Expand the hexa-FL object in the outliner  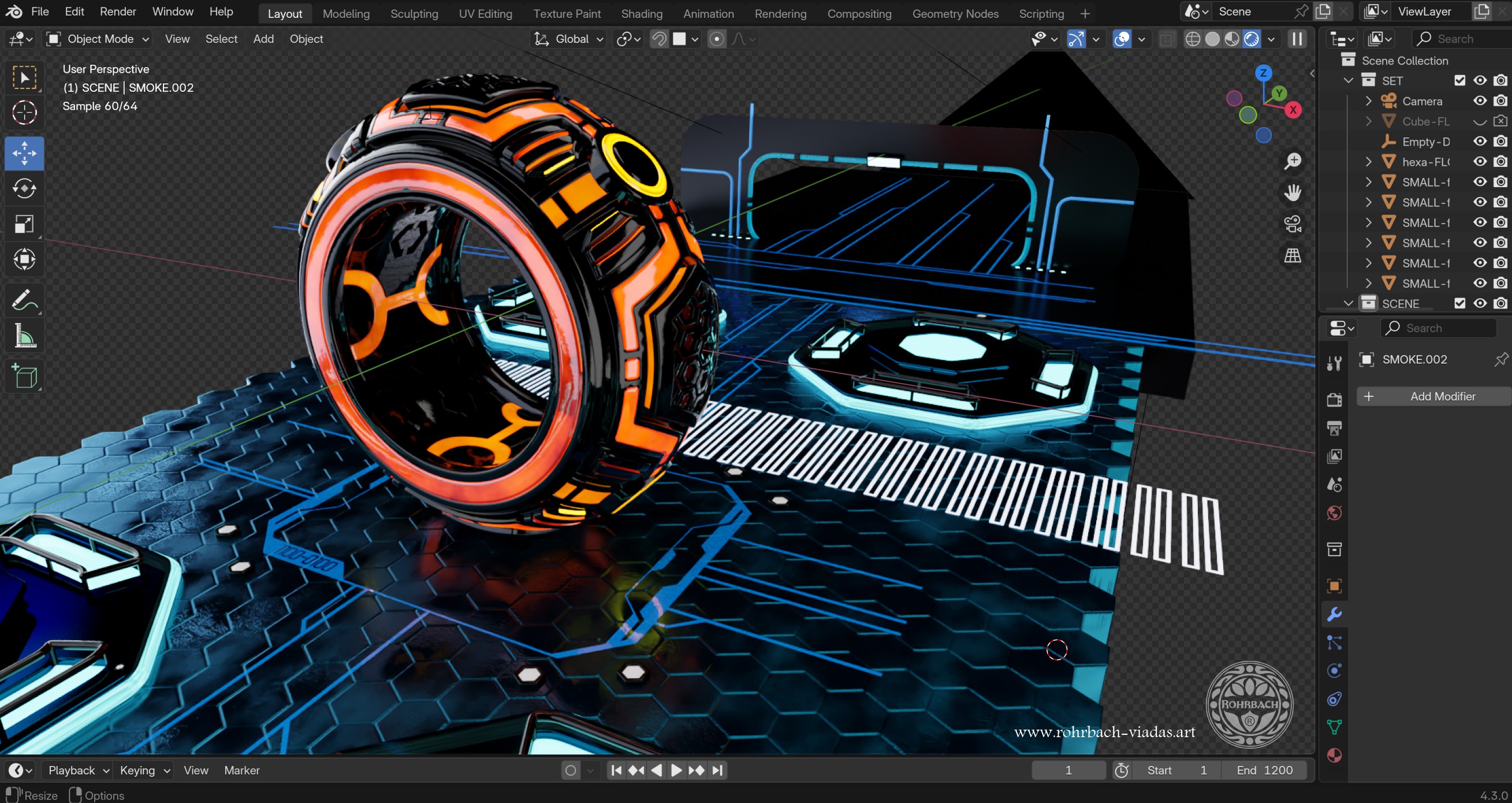tap(1369, 161)
